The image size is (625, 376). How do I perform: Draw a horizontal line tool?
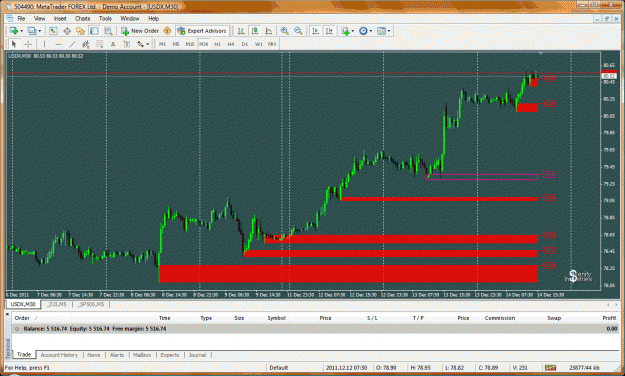59,44
